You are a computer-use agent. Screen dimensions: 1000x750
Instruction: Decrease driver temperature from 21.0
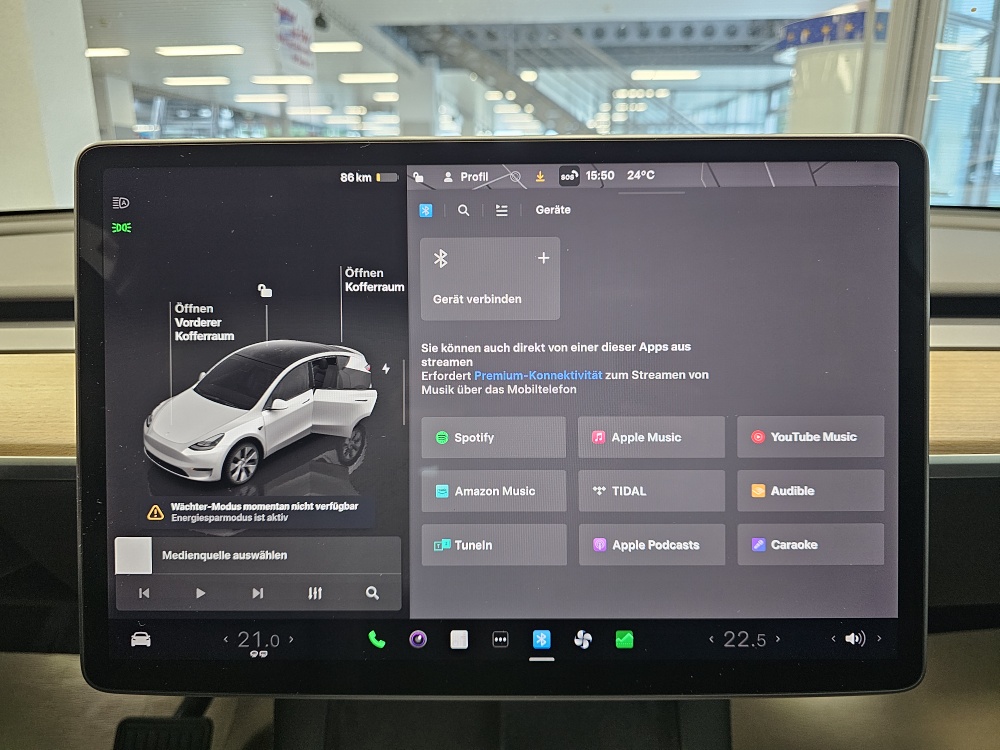226,639
